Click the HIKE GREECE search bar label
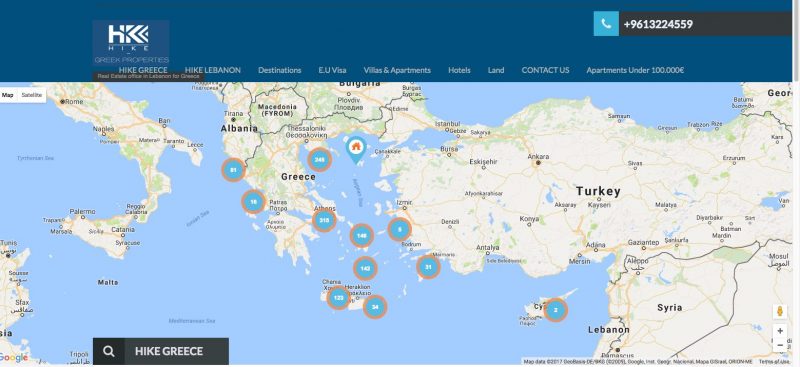Image resolution: width=800 pixels, height=367 pixels. 169,351
